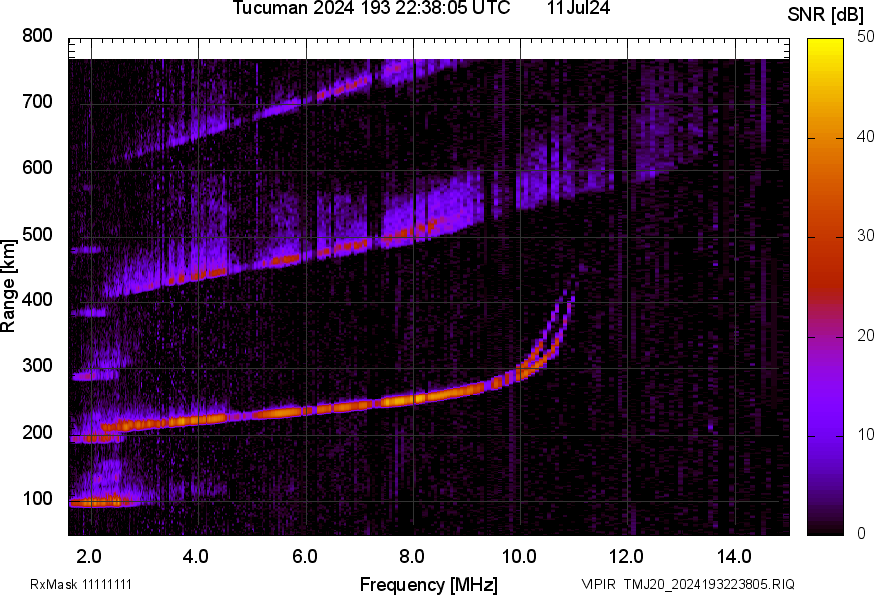Click the purple region of the colorbar near 10

tap(826, 435)
